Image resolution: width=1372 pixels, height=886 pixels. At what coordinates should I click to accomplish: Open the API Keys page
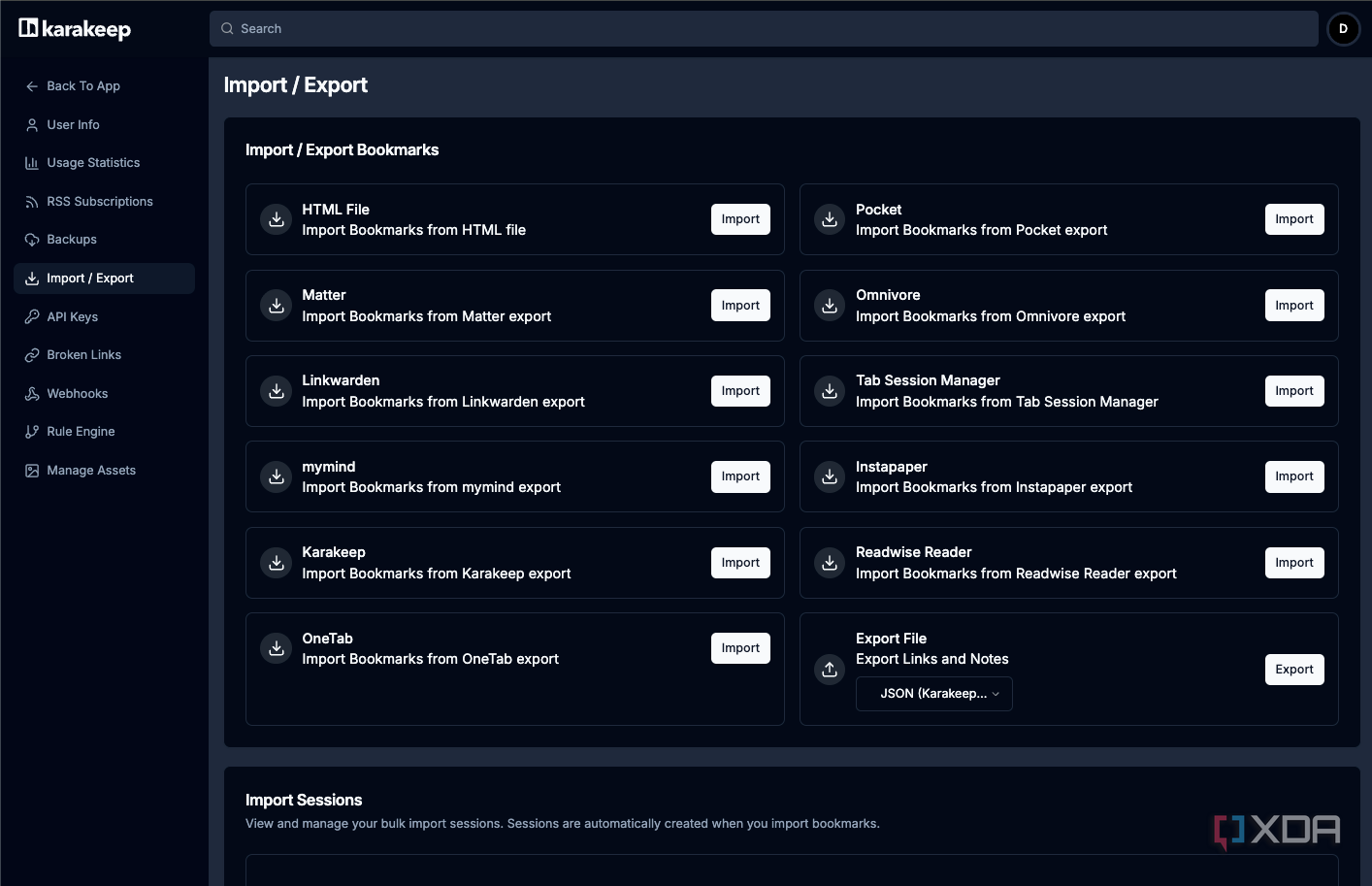click(x=104, y=317)
